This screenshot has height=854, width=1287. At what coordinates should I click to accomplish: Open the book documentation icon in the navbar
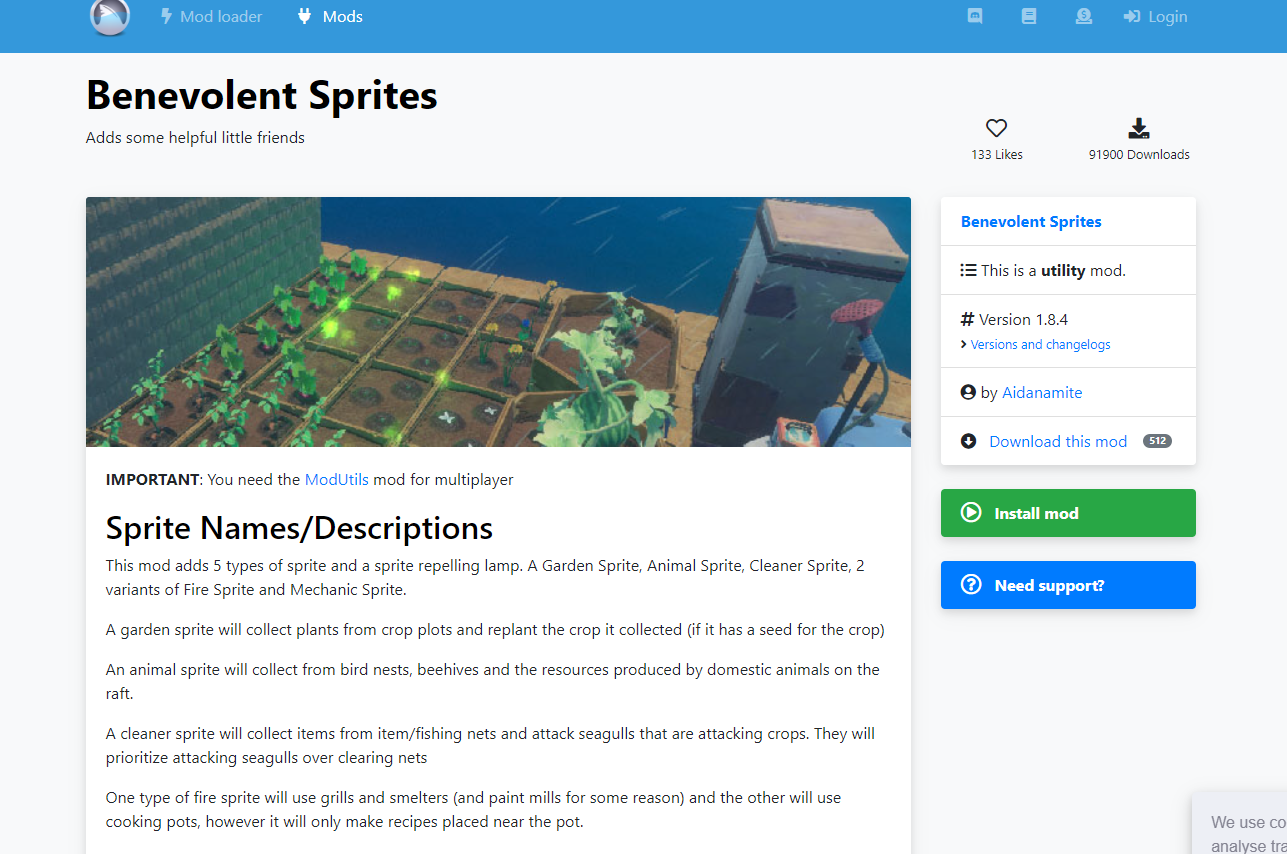coord(1029,16)
